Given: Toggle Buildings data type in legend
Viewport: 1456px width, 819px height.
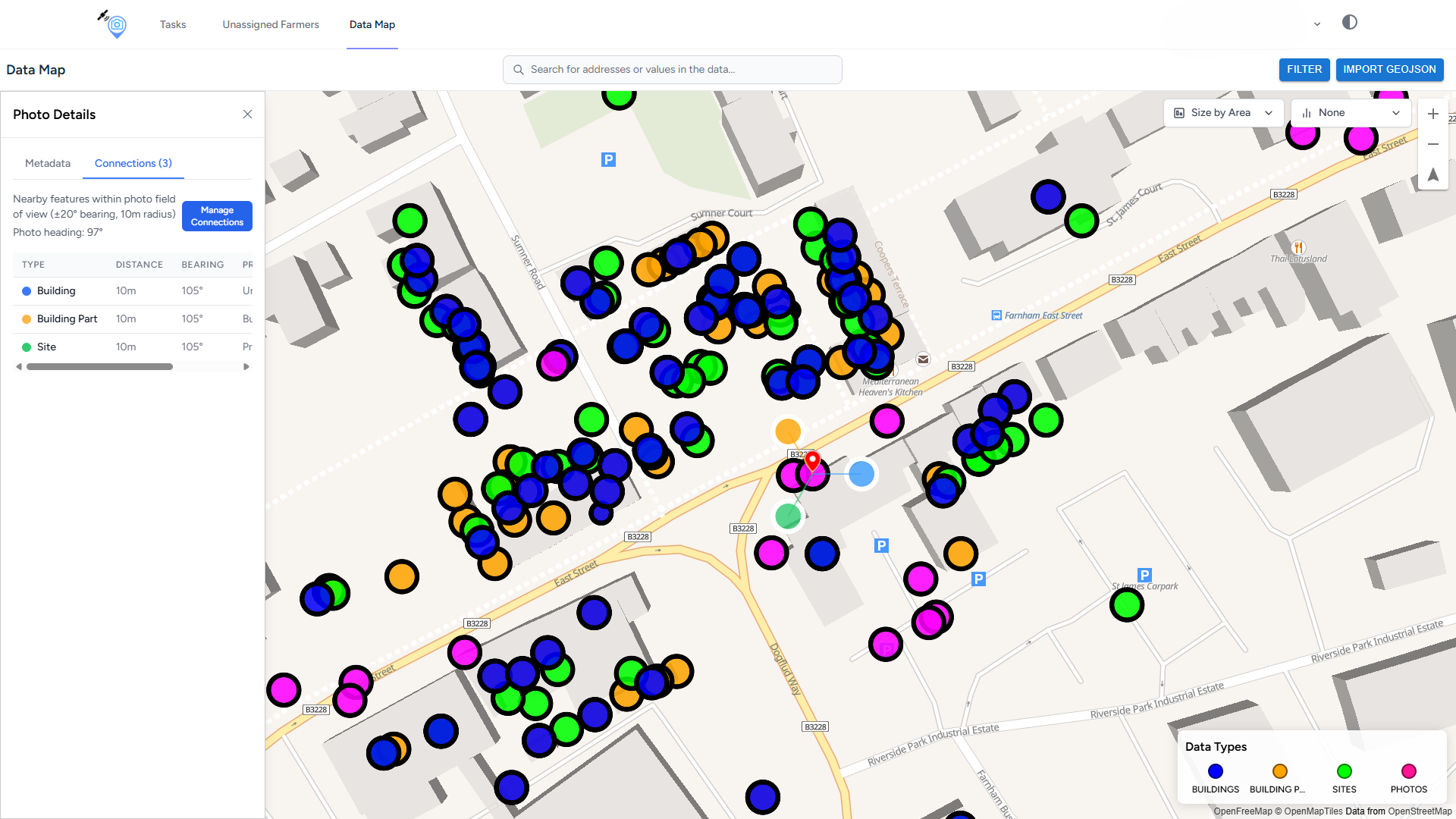Looking at the screenshot, I should [x=1215, y=771].
